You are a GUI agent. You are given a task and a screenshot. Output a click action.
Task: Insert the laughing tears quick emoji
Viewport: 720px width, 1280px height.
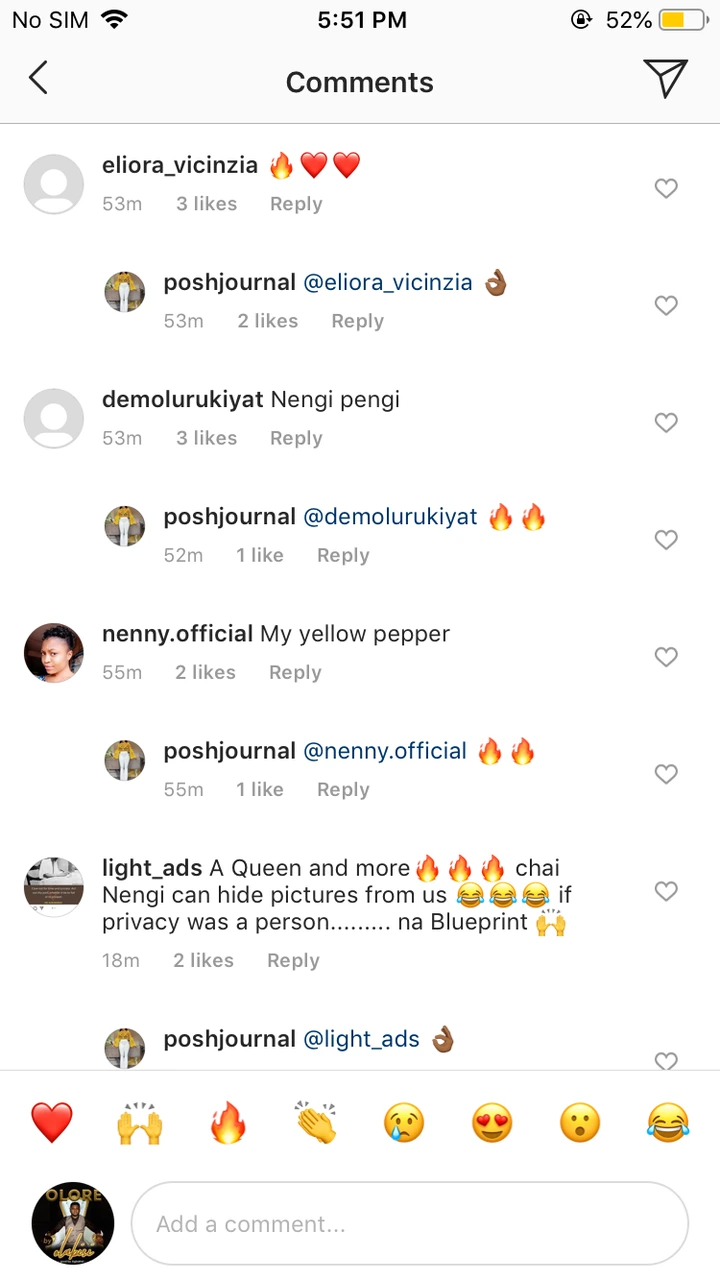click(x=667, y=1122)
